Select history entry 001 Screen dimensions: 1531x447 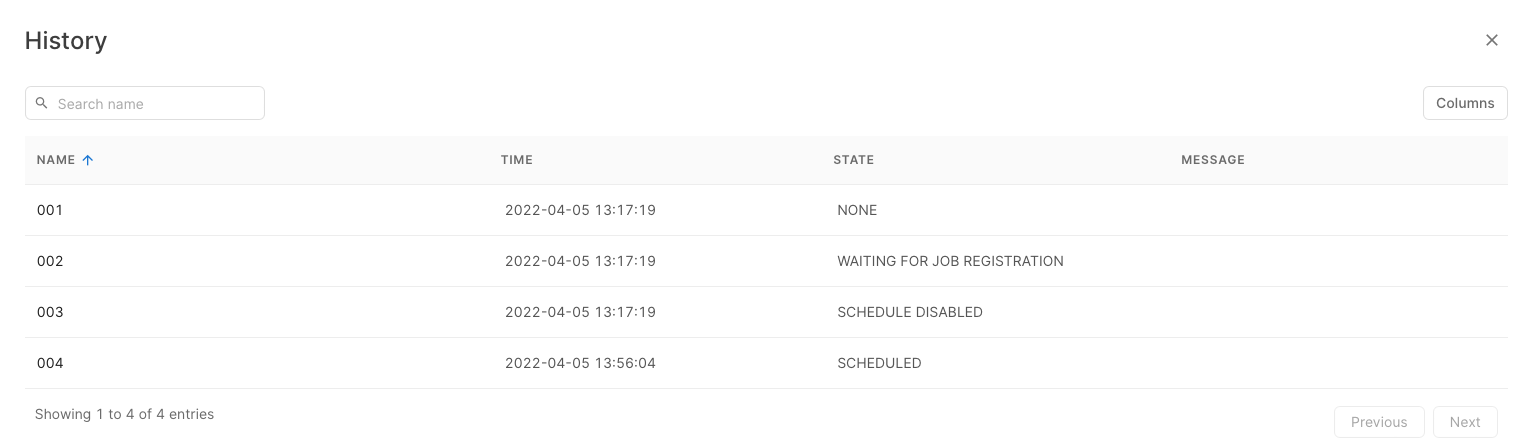coord(50,210)
